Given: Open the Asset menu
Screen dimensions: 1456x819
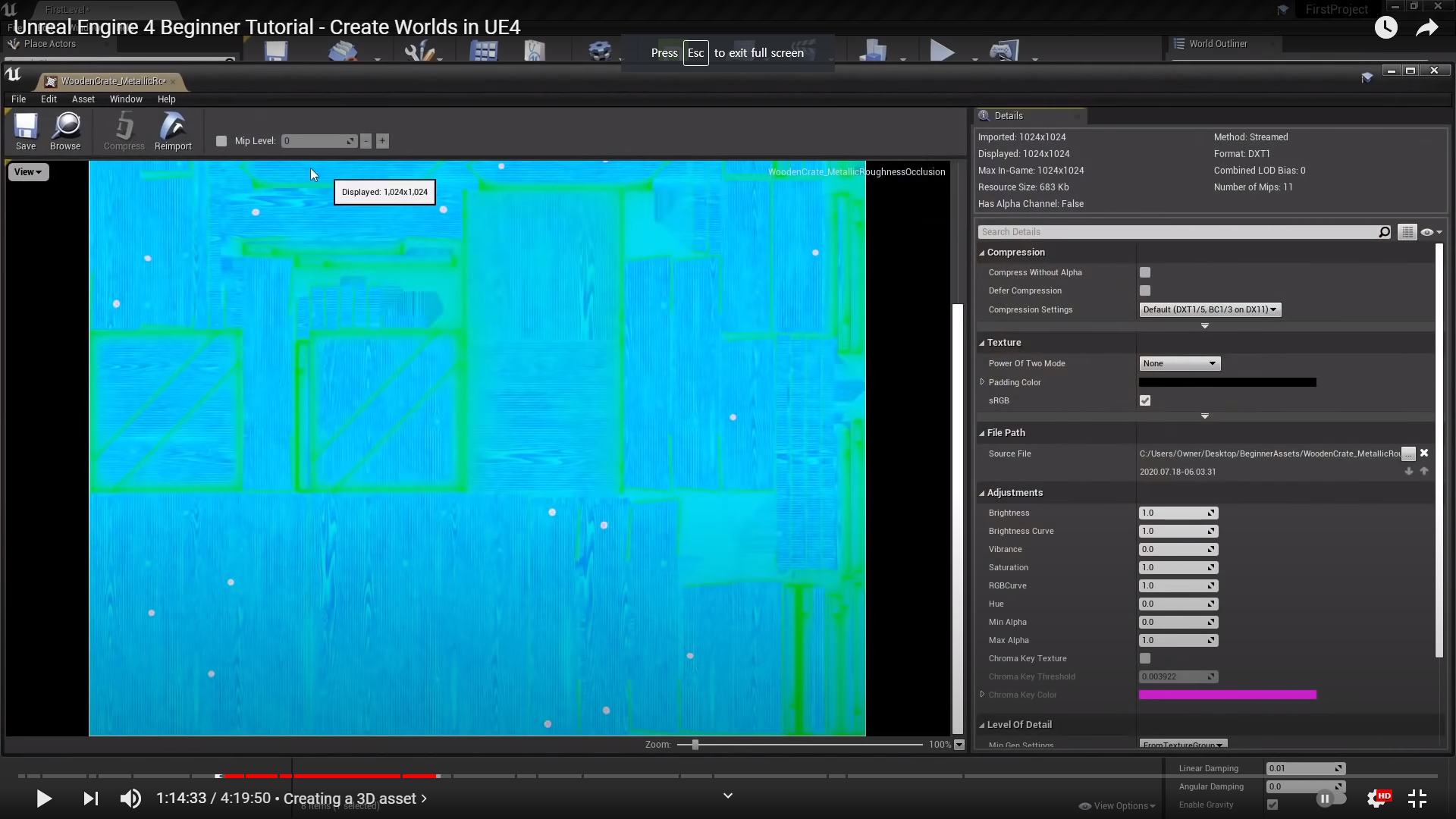Looking at the screenshot, I should 83,99.
